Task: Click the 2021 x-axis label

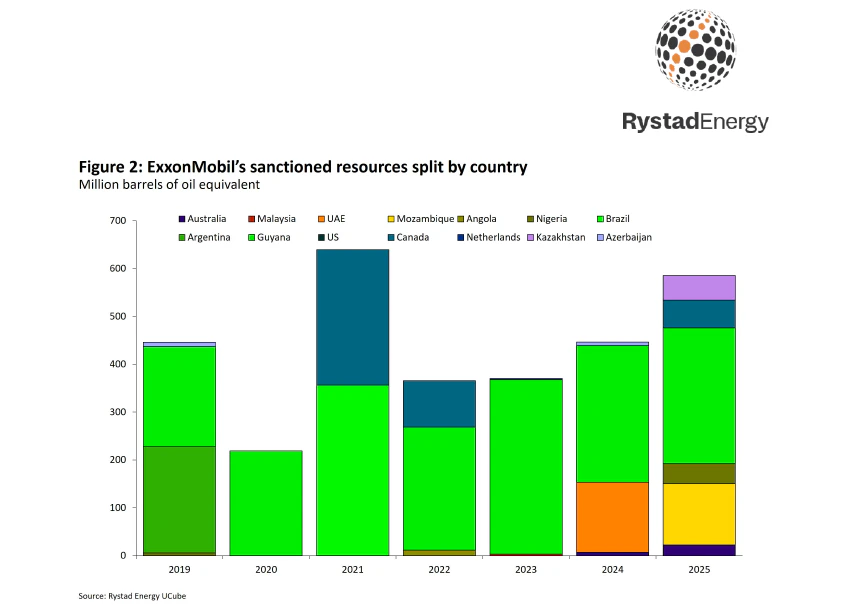Action: pyautogui.click(x=353, y=570)
